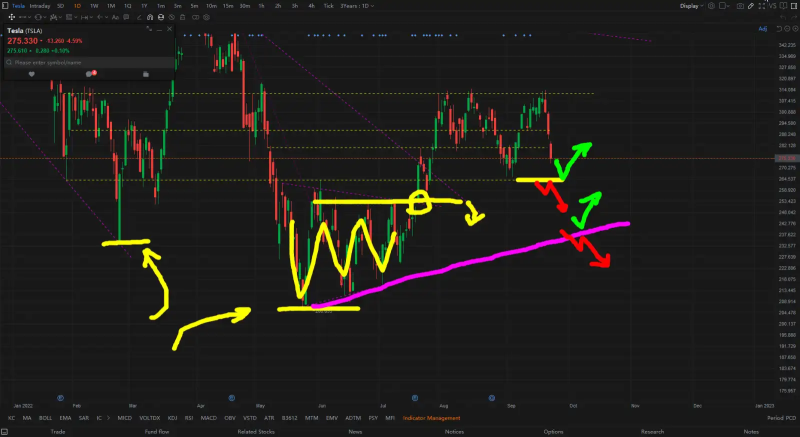Click the zoom out minus icon

coord(787,29)
